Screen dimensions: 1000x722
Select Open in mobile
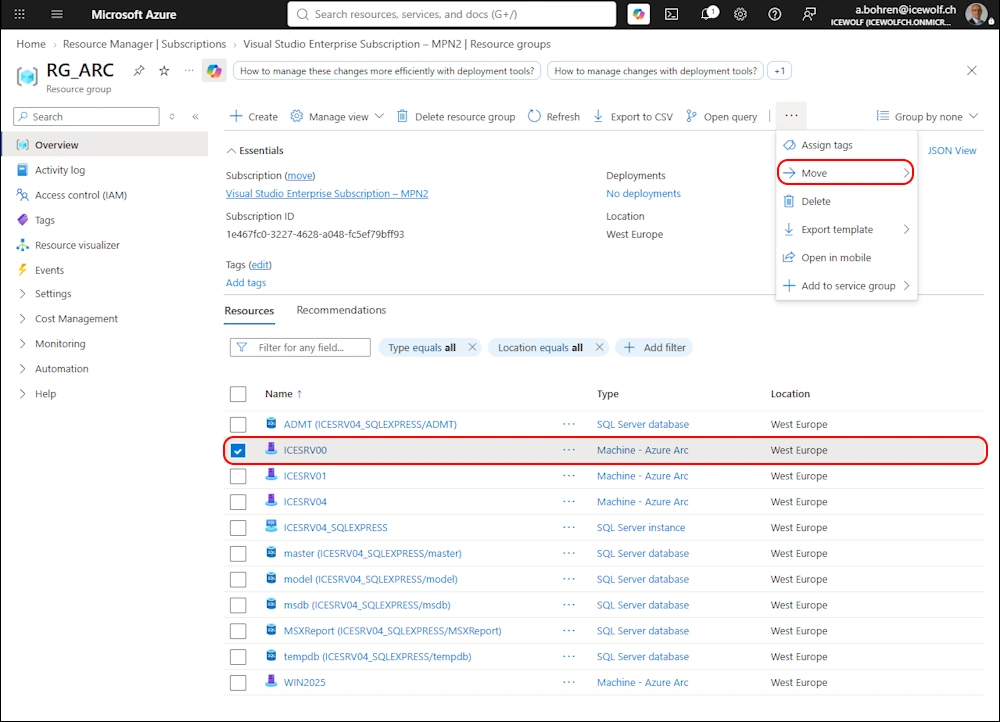[846, 258]
